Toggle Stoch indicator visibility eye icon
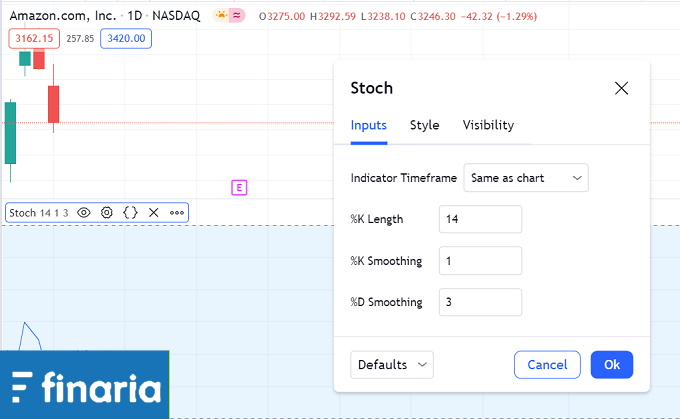 (x=84, y=213)
